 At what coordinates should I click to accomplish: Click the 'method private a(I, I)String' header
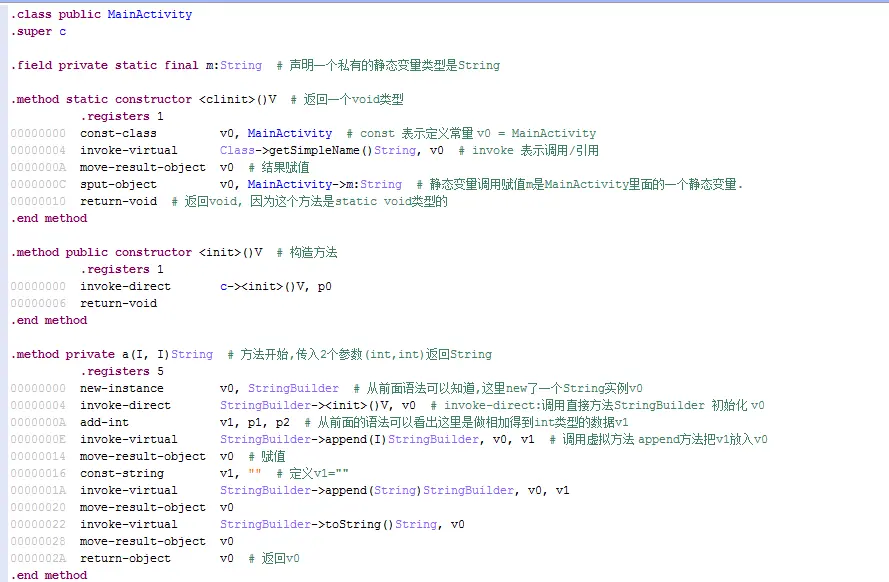pyautogui.click(x=112, y=354)
